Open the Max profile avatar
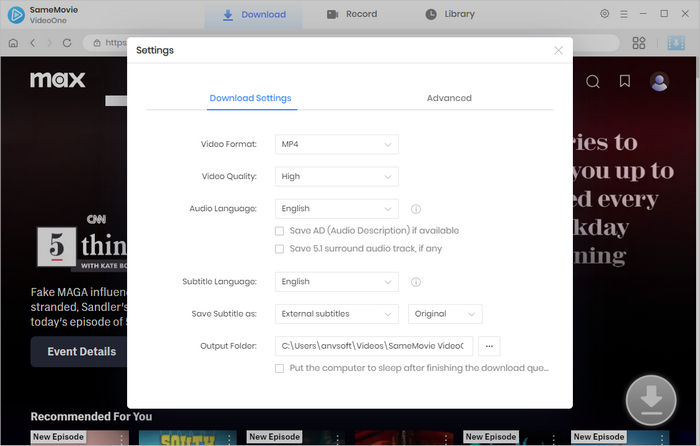The width and height of the screenshot is (700, 446). pyautogui.click(x=659, y=82)
